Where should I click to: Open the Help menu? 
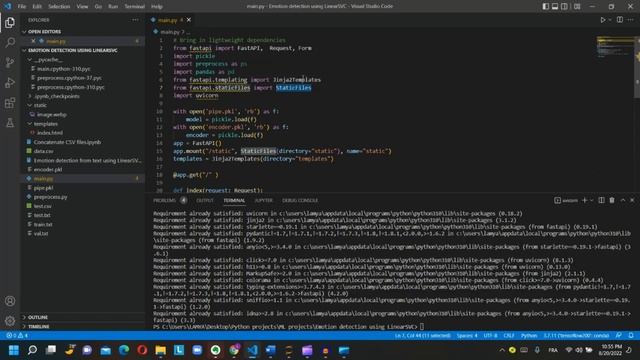click(157, 7)
